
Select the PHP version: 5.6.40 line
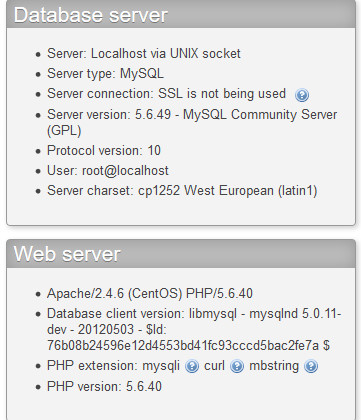pos(104,387)
